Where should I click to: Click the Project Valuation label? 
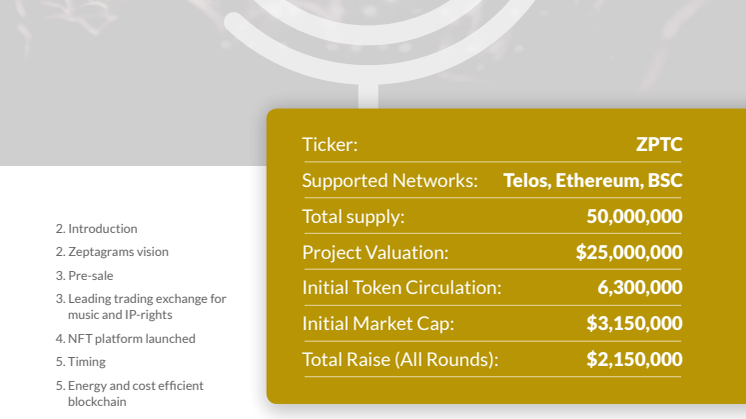point(375,252)
